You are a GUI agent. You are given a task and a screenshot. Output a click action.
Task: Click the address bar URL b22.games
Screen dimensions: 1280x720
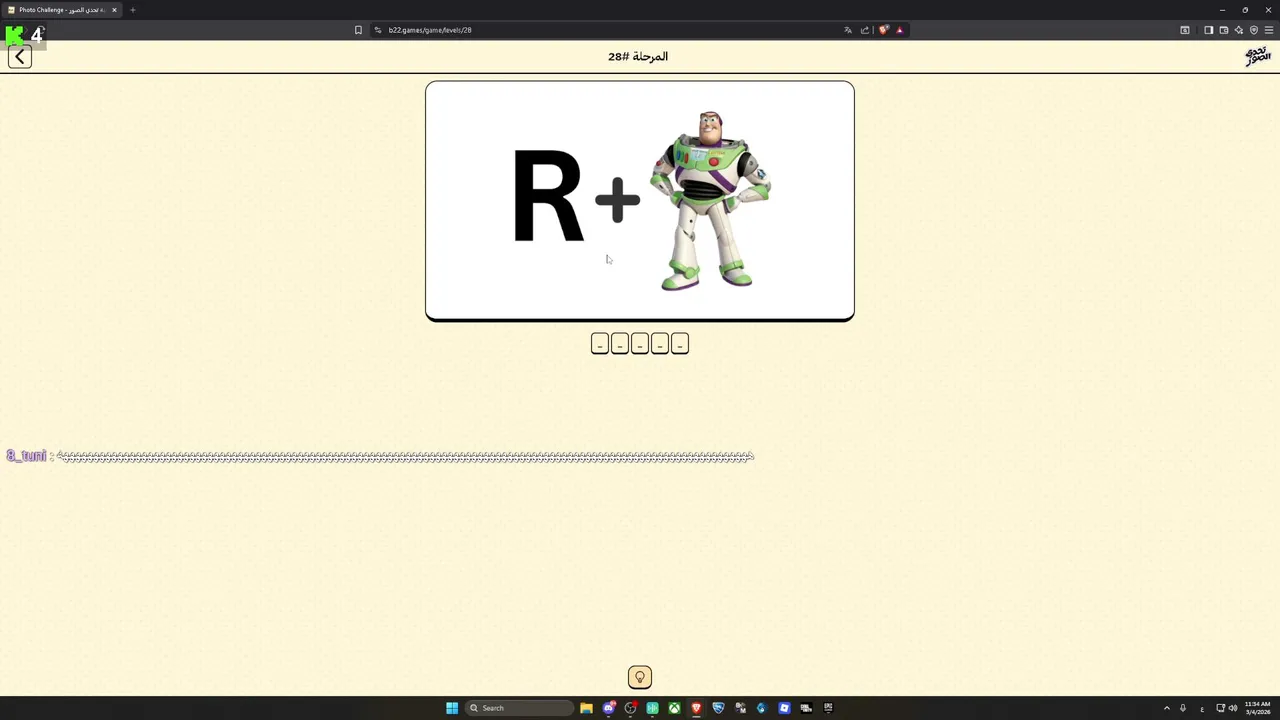pos(430,30)
